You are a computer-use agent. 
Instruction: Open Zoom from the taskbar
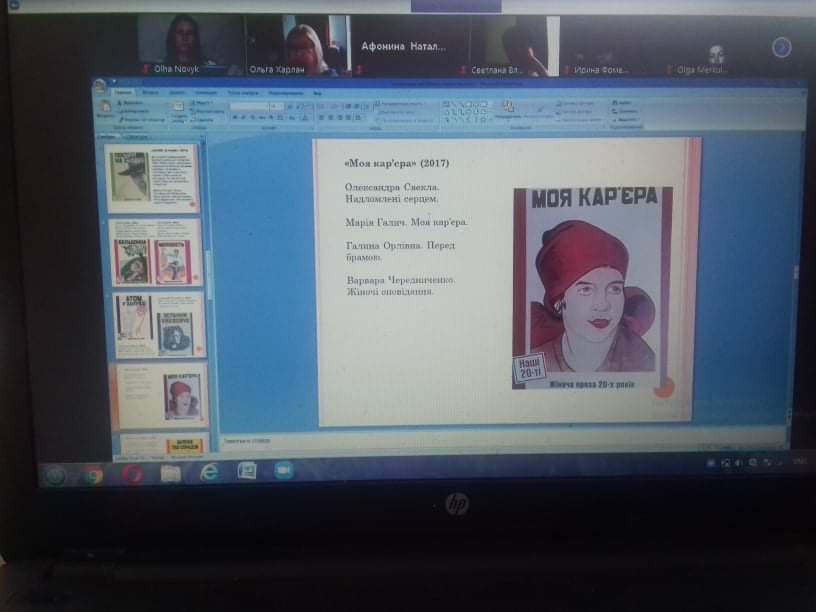(x=284, y=470)
